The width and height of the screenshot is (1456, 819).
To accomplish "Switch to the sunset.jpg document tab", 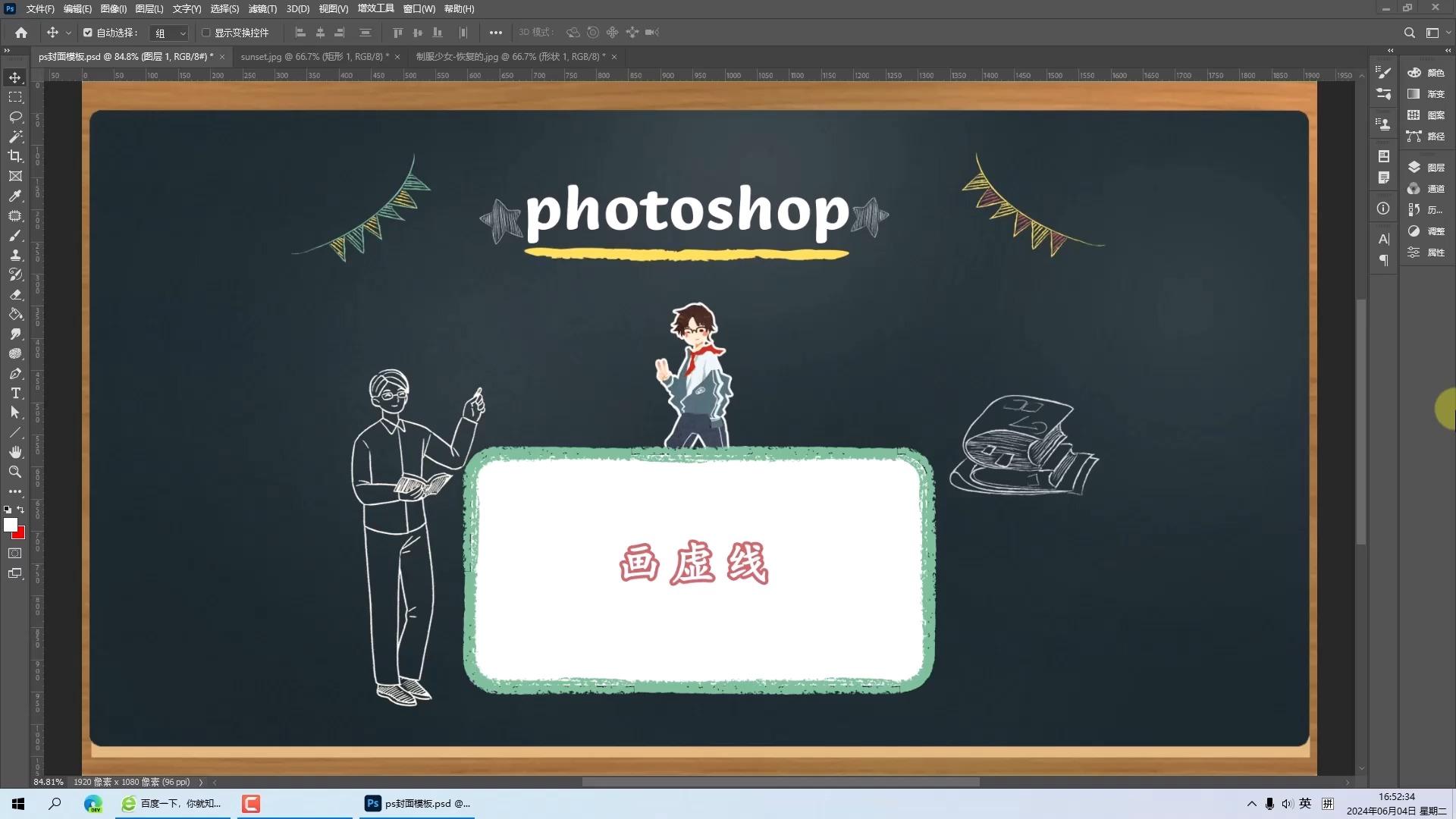I will pos(315,57).
